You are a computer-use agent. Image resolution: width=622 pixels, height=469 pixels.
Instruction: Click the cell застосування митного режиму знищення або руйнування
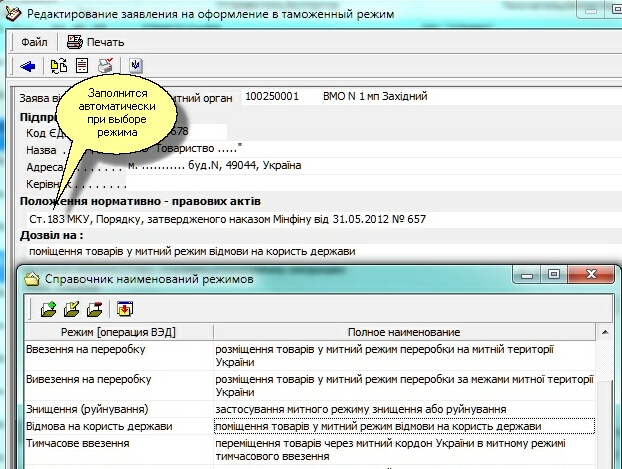click(404, 409)
